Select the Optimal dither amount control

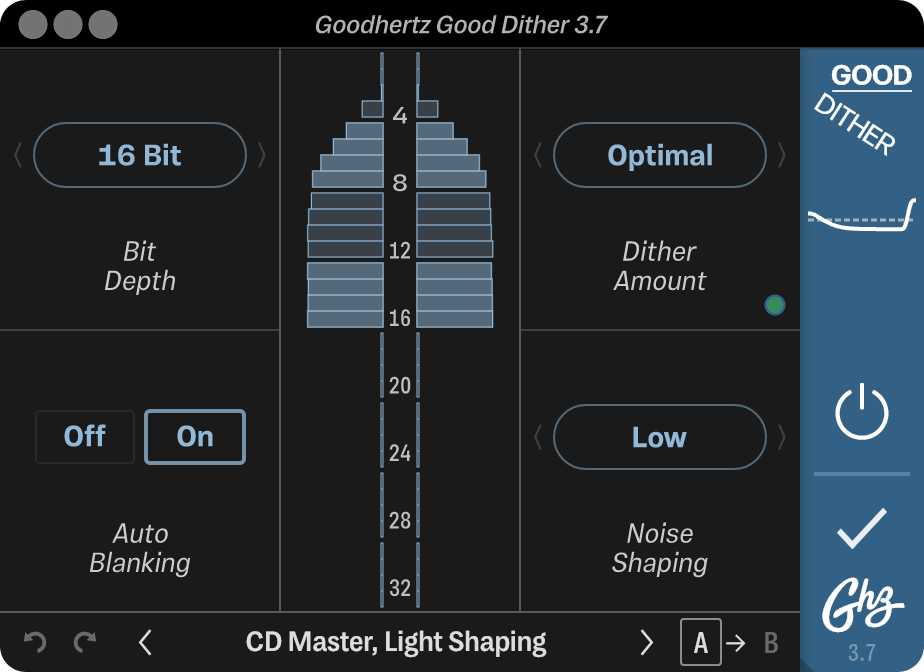click(x=659, y=155)
